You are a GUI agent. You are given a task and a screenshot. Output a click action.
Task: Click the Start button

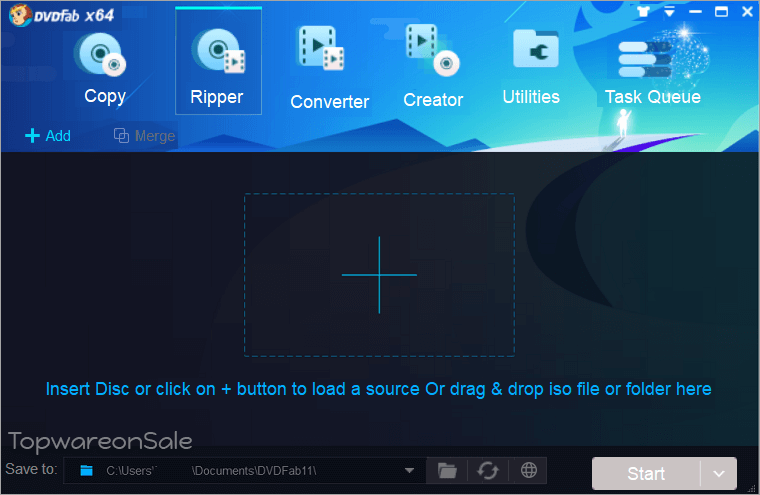point(646,474)
